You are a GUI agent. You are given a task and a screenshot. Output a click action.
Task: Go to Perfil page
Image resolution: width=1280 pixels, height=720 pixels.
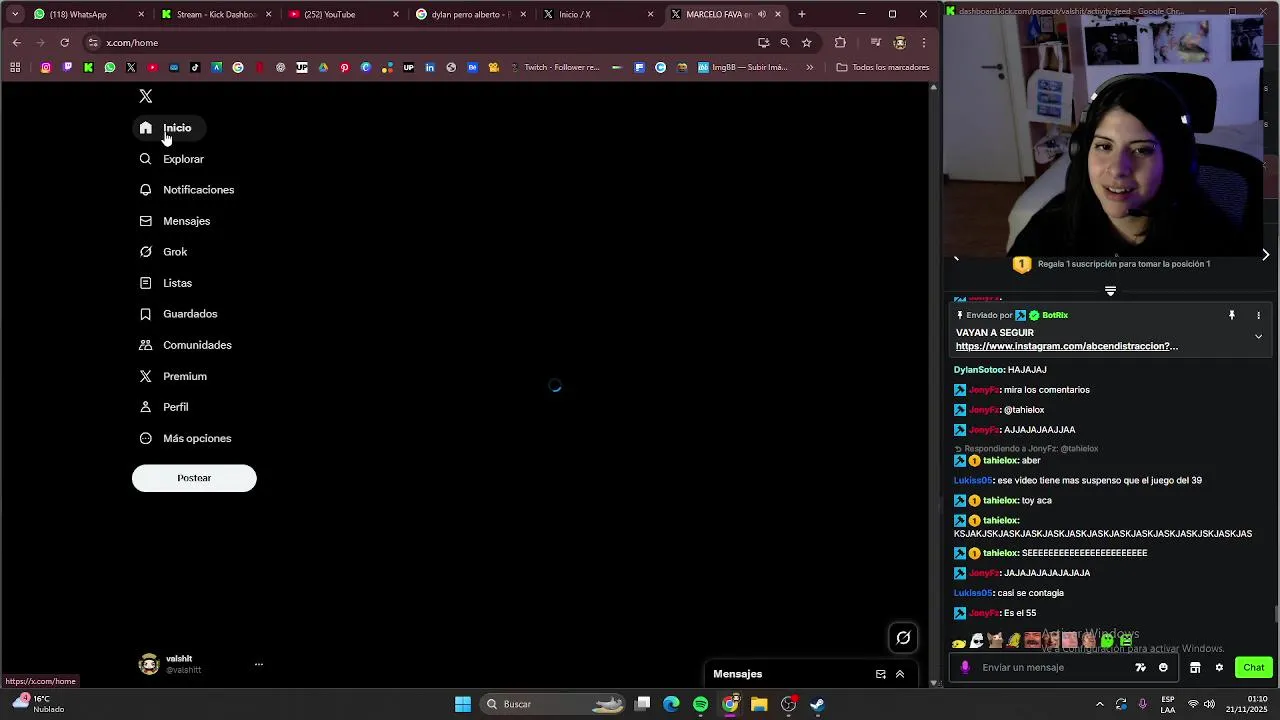click(164, 407)
